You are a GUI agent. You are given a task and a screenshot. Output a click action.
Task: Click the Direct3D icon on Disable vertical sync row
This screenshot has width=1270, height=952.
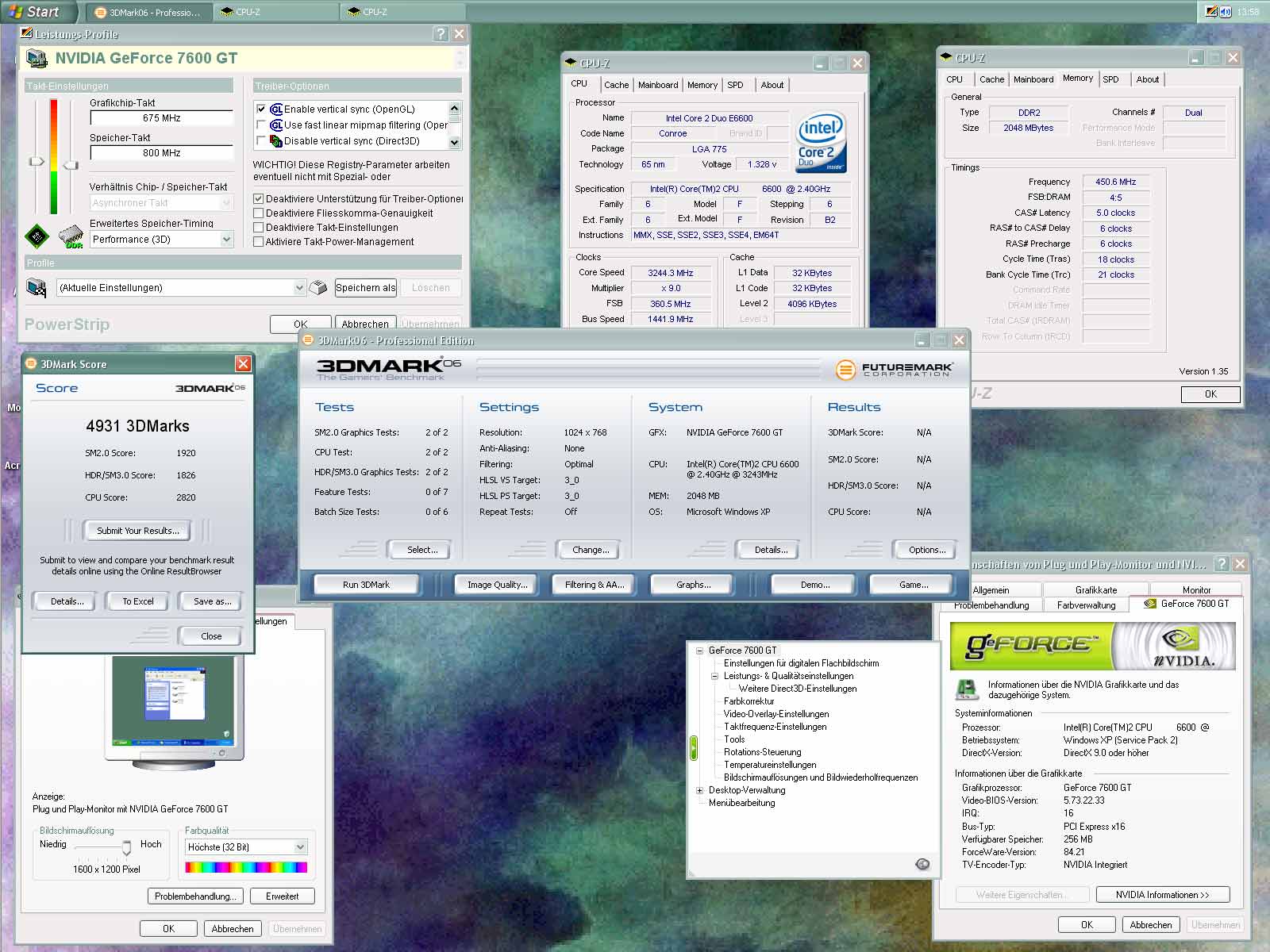tap(276, 141)
